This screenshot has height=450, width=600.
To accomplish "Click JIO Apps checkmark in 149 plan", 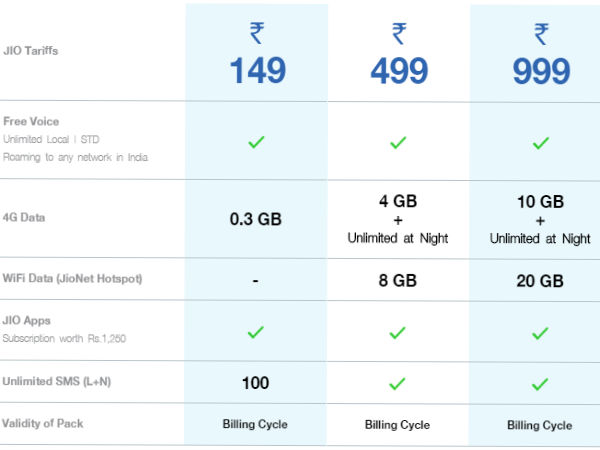I will click(256, 332).
